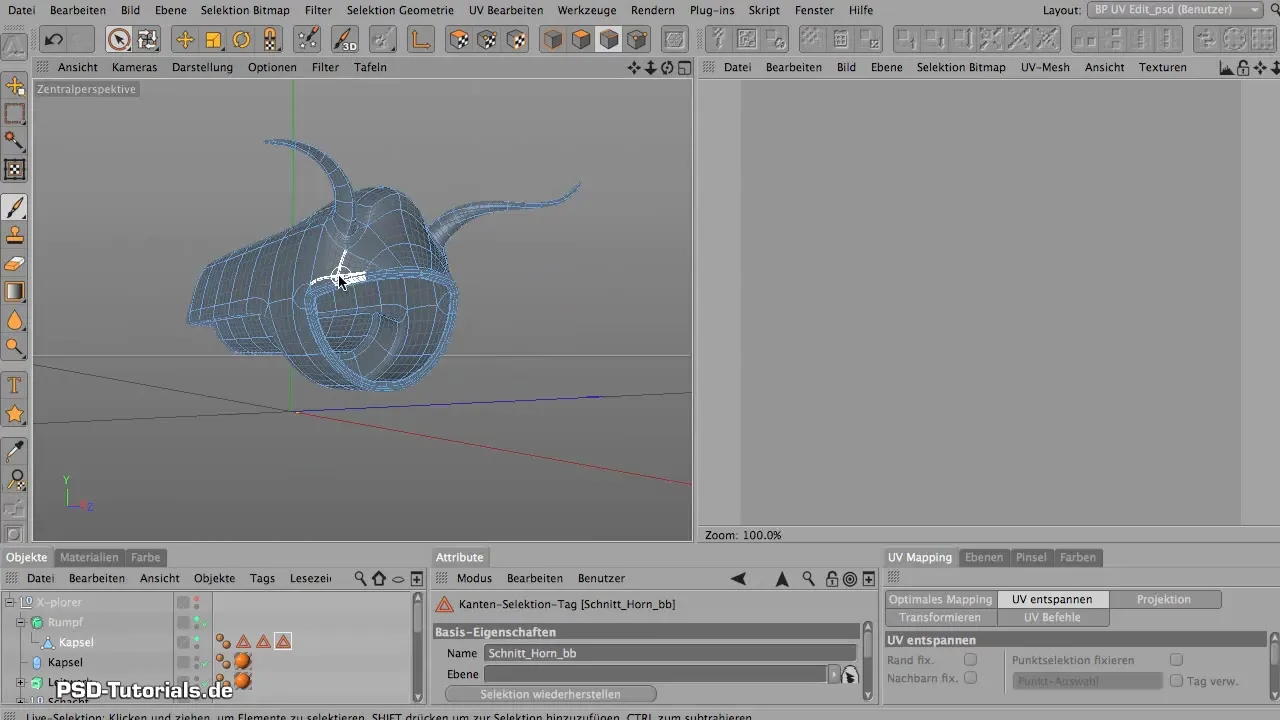Pick the Eyedropper tool
This screenshot has height=720, width=1280.
click(15, 451)
